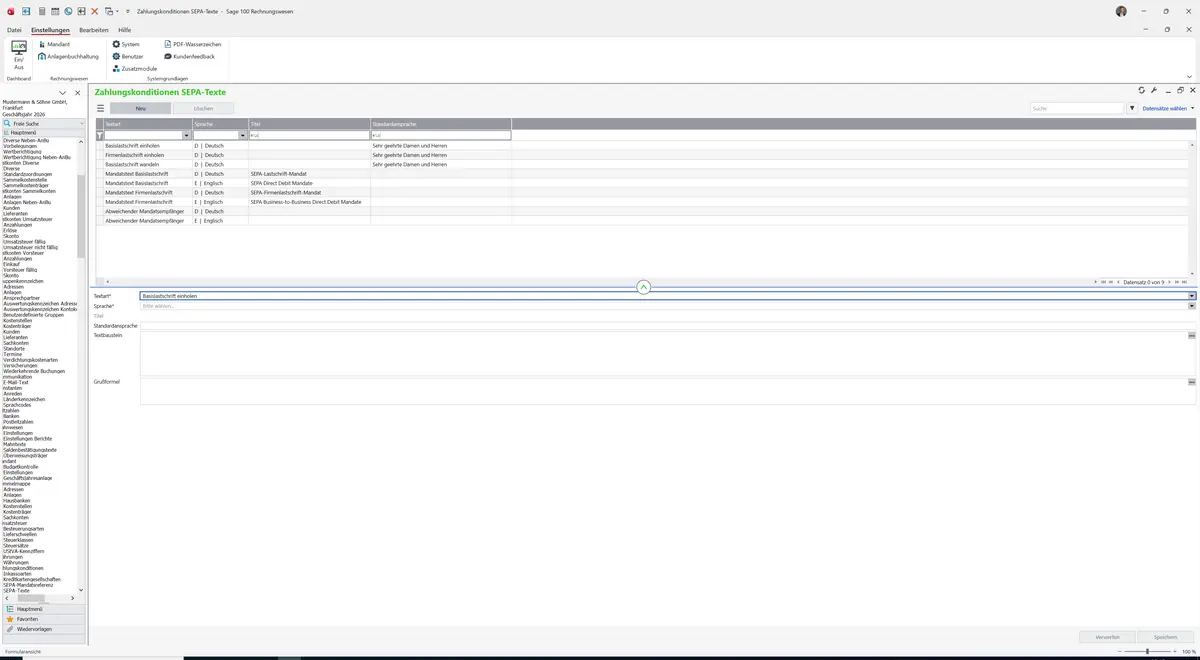Click the filter funnel icon in the grid
The height and width of the screenshot is (660, 1200).
click(100, 135)
